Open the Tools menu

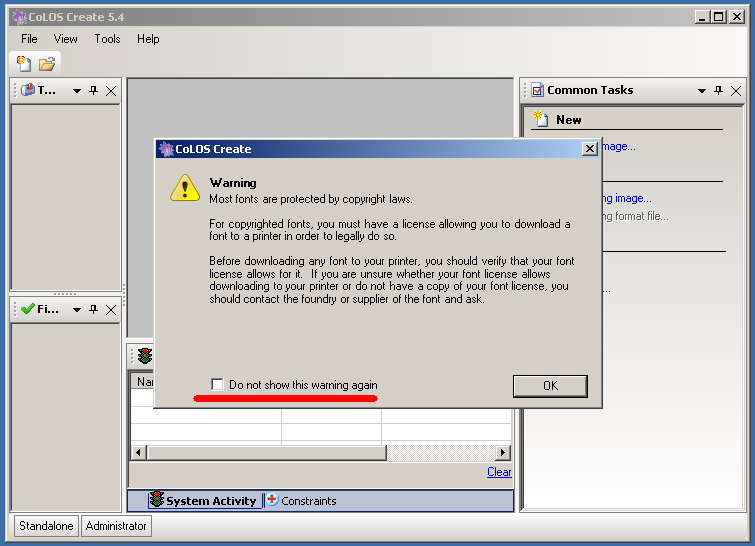coord(107,39)
